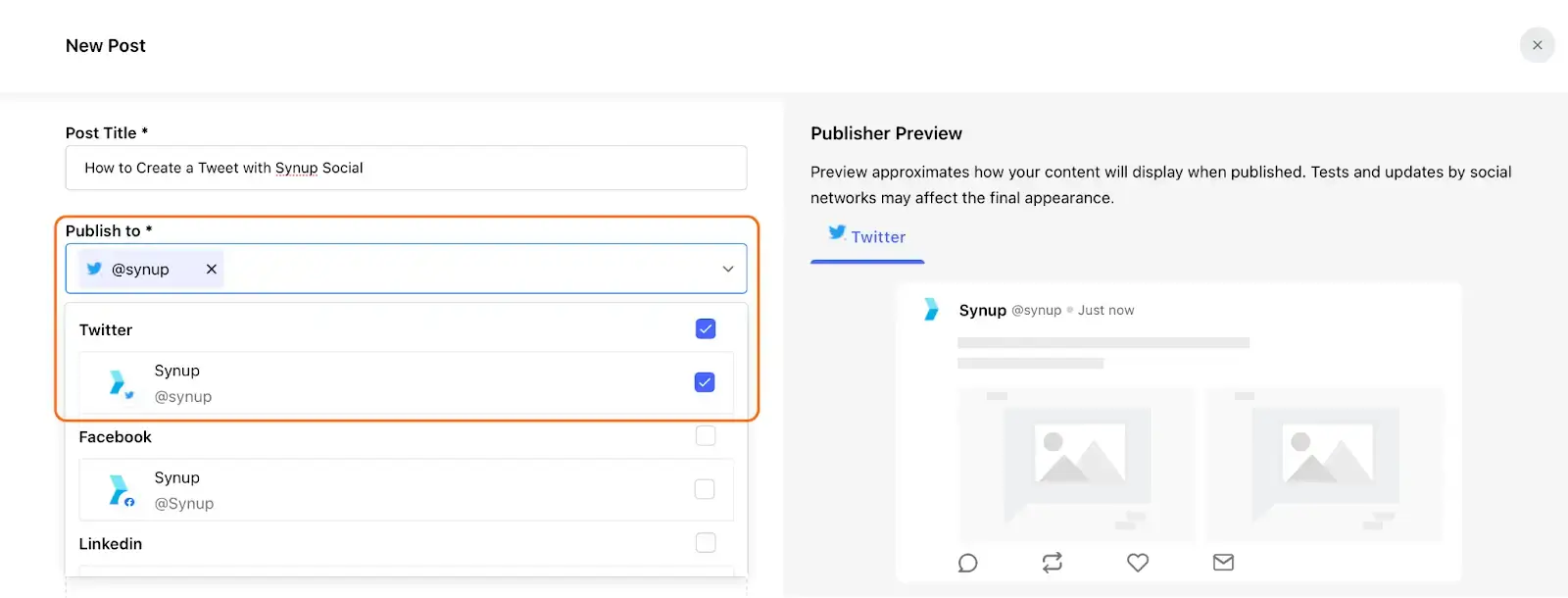Click the Synup Facebook account logo
Image resolution: width=1568 pixels, height=598 pixels.
(120, 490)
